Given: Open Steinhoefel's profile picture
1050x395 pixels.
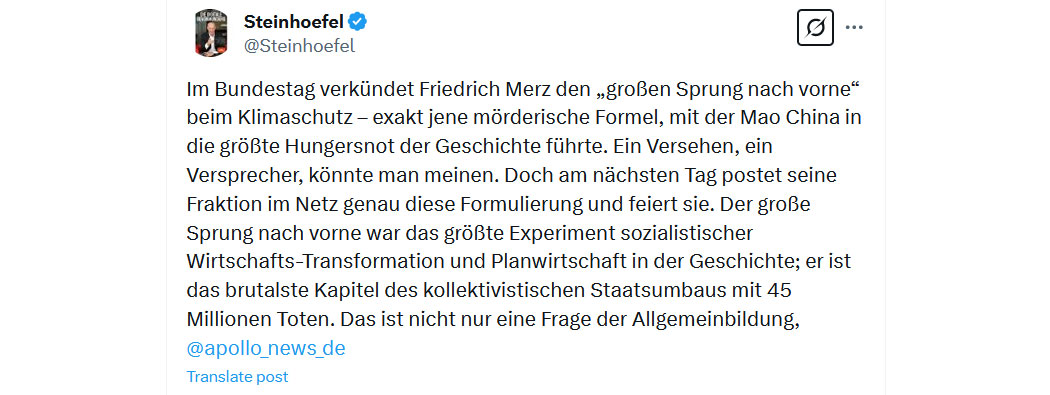Looking at the screenshot, I should click(x=211, y=33).
